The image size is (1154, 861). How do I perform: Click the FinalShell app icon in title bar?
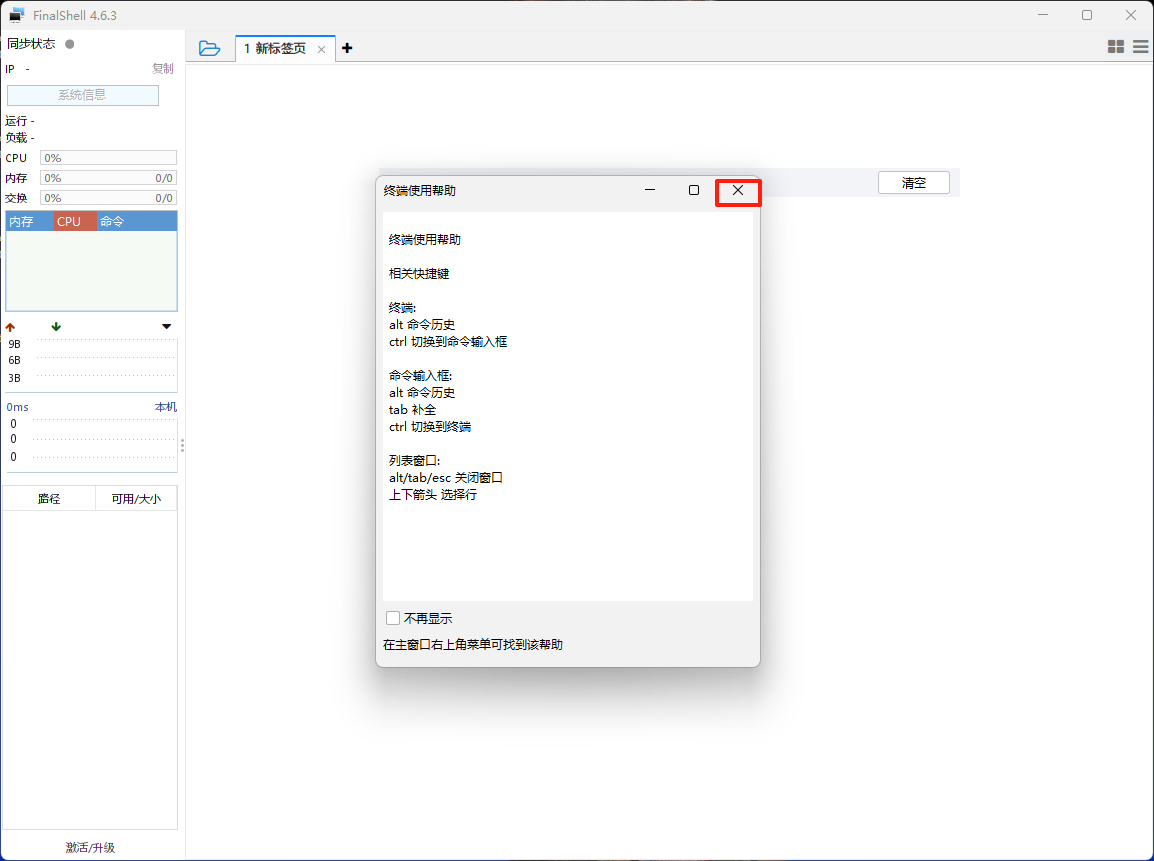[x=16, y=15]
